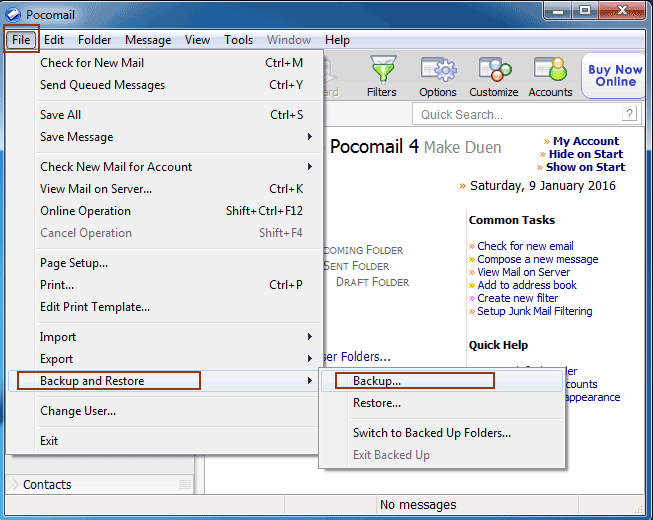
Task: Click the Contacts panel header
Action: coord(99,484)
